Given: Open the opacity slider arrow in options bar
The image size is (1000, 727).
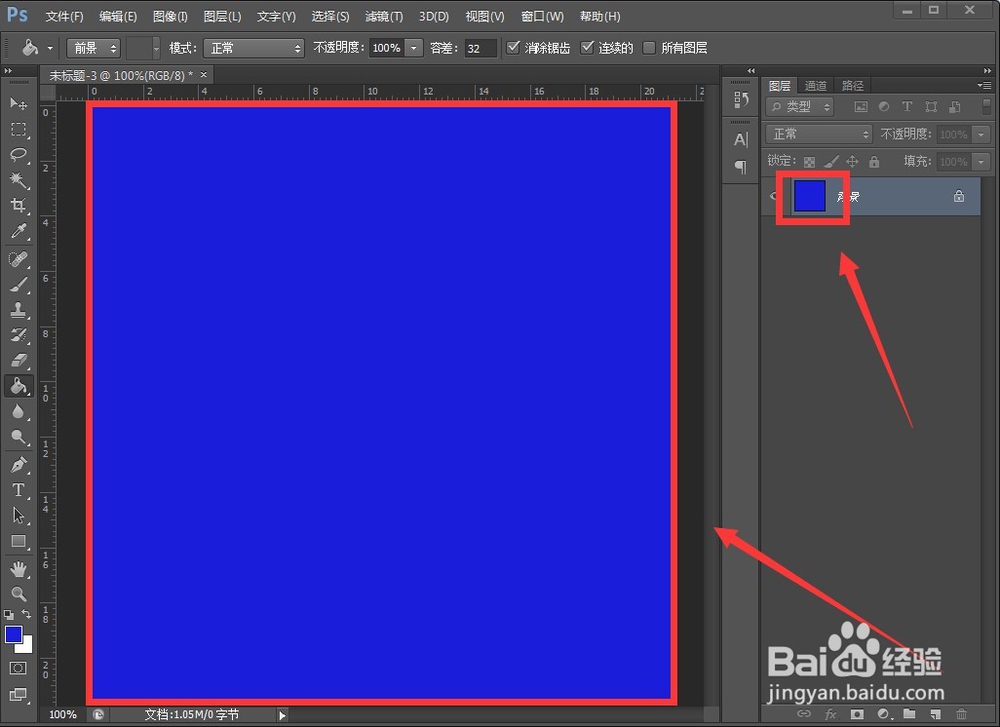Looking at the screenshot, I should (414, 48).
